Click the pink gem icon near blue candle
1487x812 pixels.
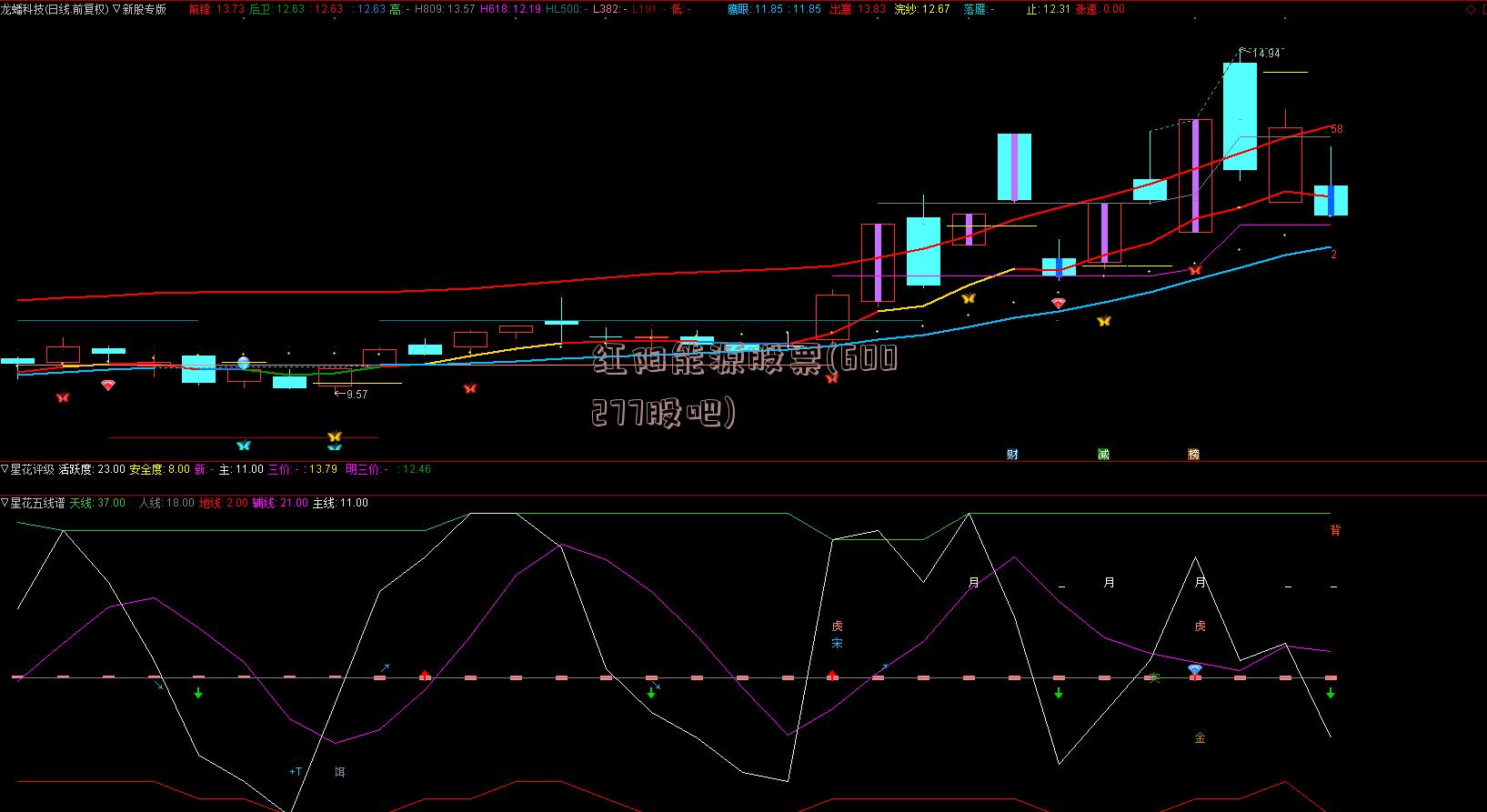tap(1058, 303)
